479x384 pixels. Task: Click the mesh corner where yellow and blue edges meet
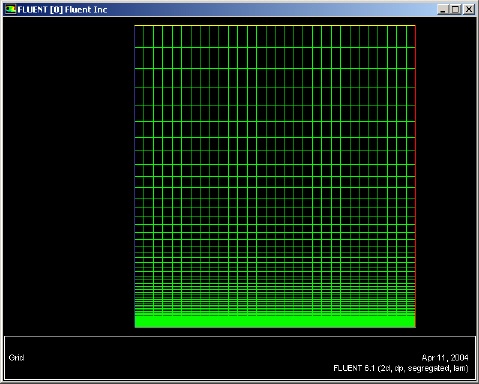(x=135, y=25)
